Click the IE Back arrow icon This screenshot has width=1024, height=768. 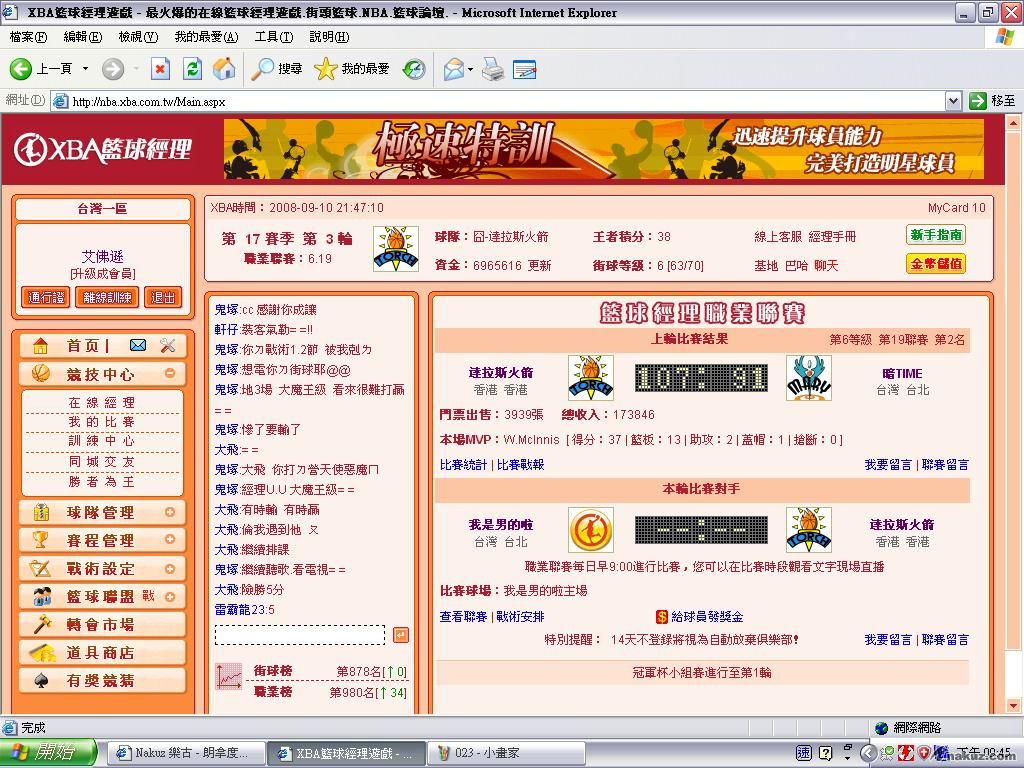click(20, 69)
